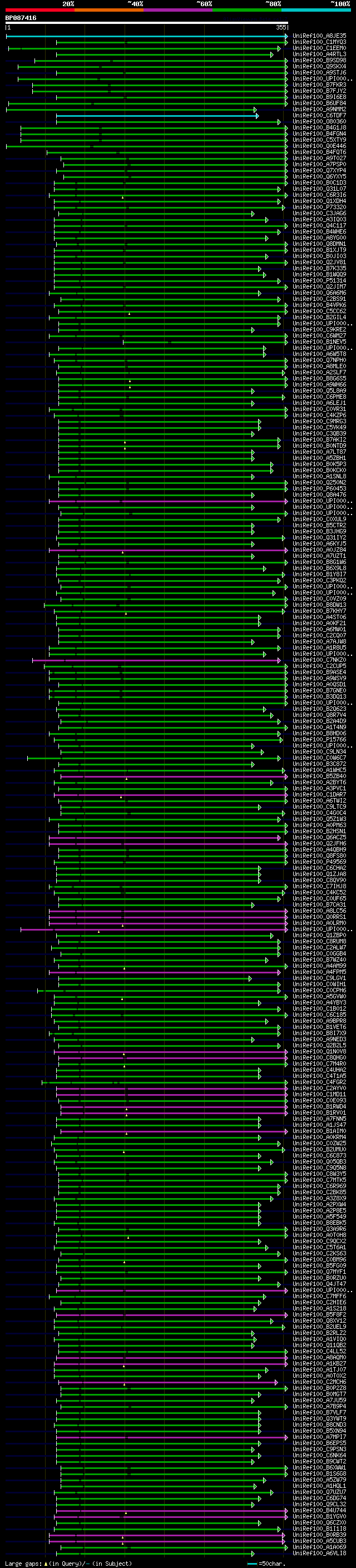
Task: Select the UniRef100_B5ZB40 label
Action: pos(319,776)
